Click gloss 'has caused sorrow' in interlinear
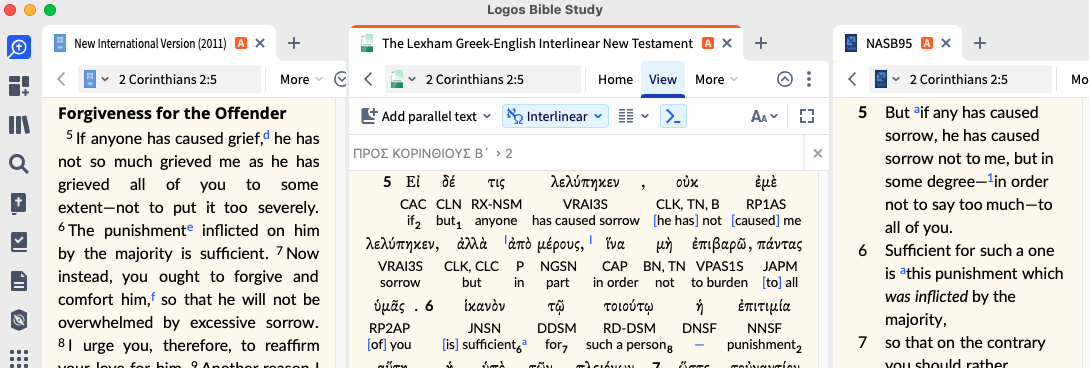This screenshot has width=1089, height=368. [585, 221]
